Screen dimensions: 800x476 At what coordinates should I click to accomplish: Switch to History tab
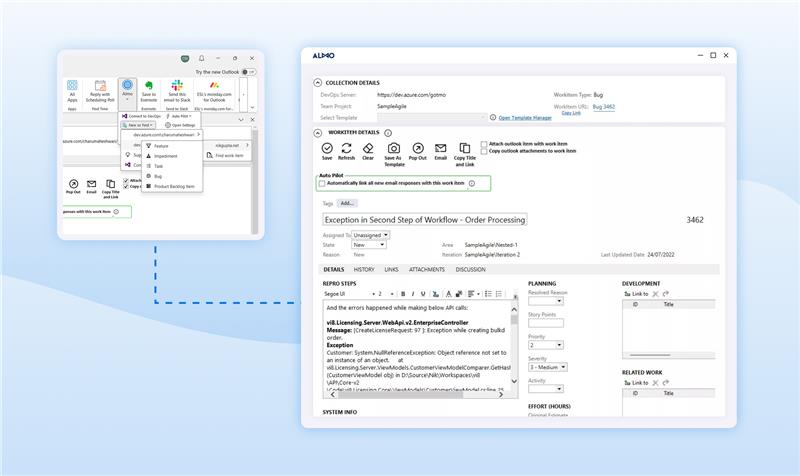coord(364,269)
